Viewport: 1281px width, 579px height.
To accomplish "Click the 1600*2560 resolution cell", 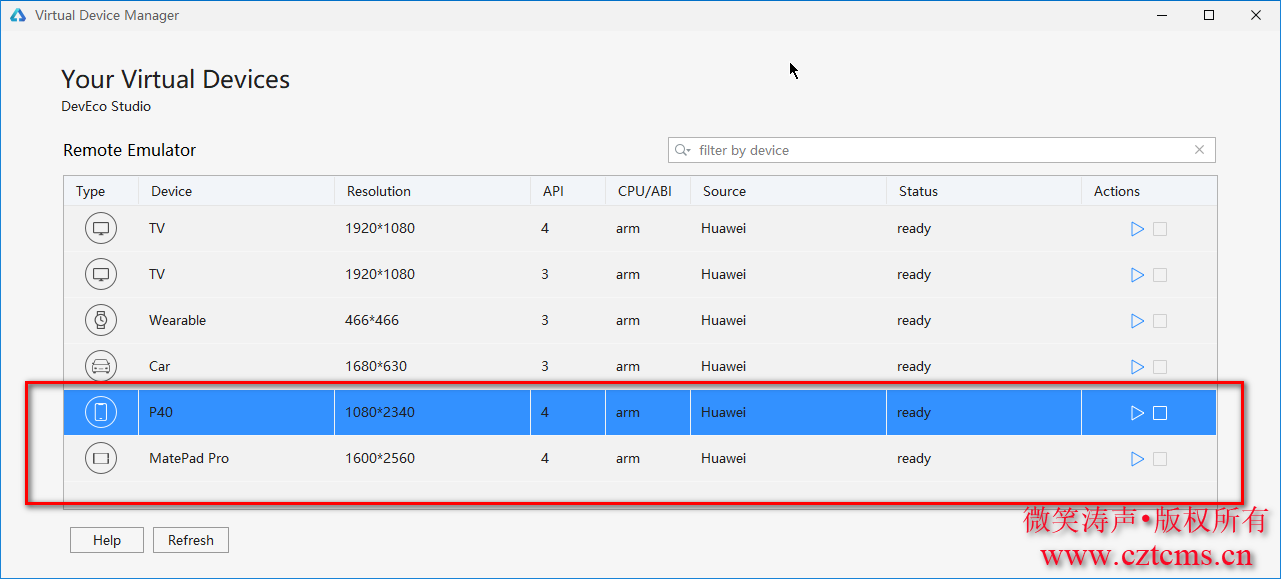I will point(380,458).
